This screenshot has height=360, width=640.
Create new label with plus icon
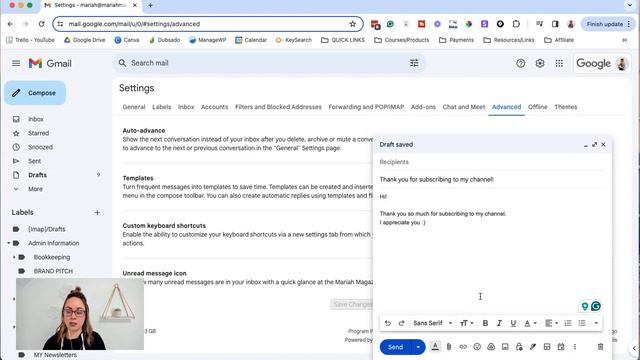97,212
